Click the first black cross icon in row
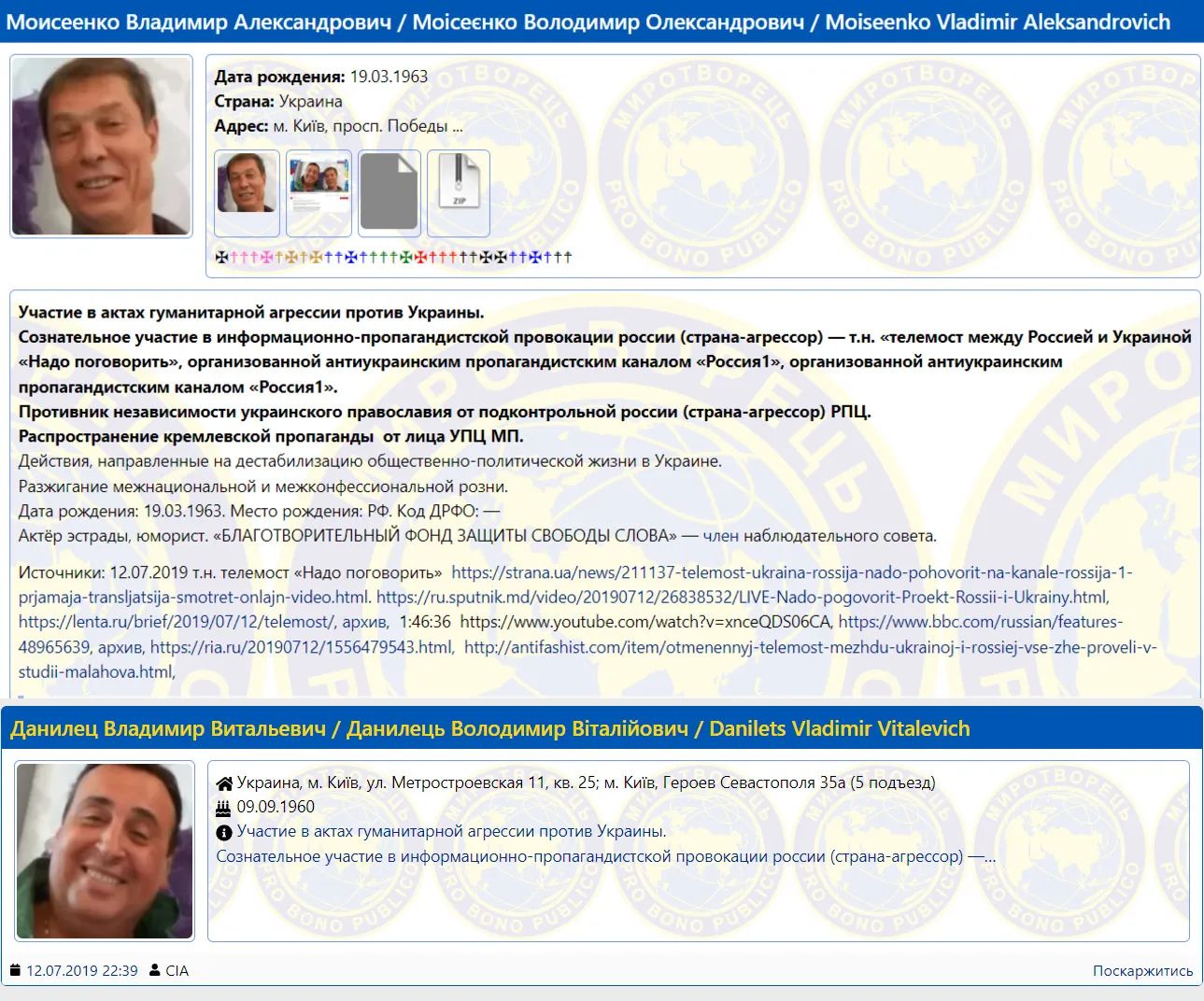The image size is (1204, 1001). pos(221,258)
